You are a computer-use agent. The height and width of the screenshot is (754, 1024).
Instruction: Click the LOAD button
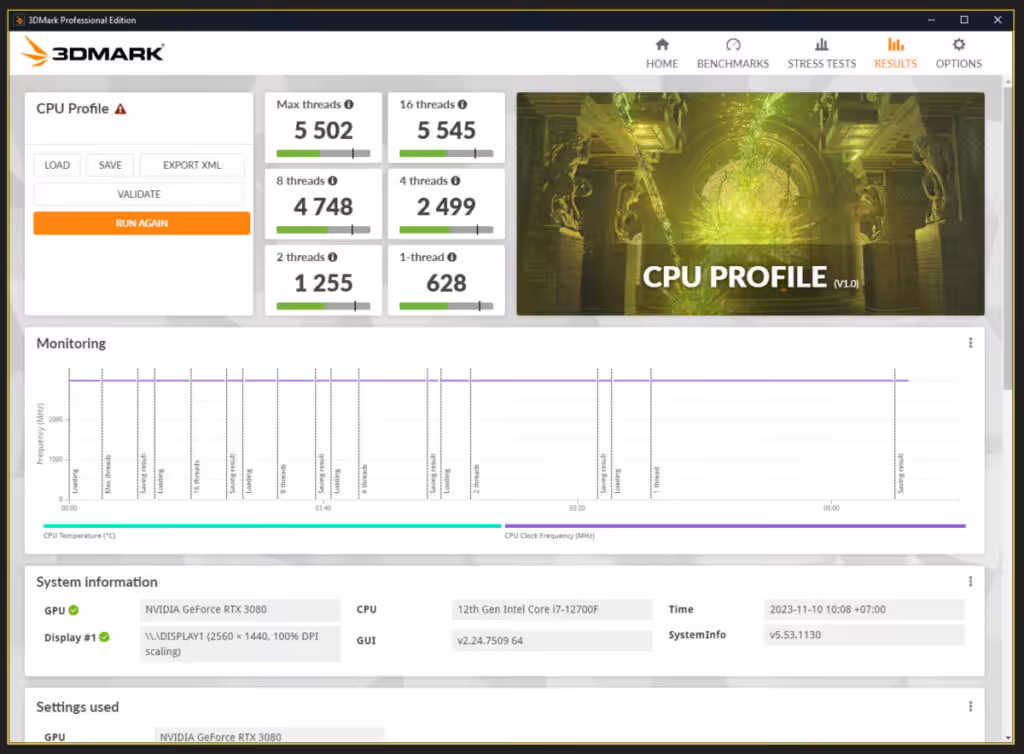pyautogui.click(x=57, y=165)
